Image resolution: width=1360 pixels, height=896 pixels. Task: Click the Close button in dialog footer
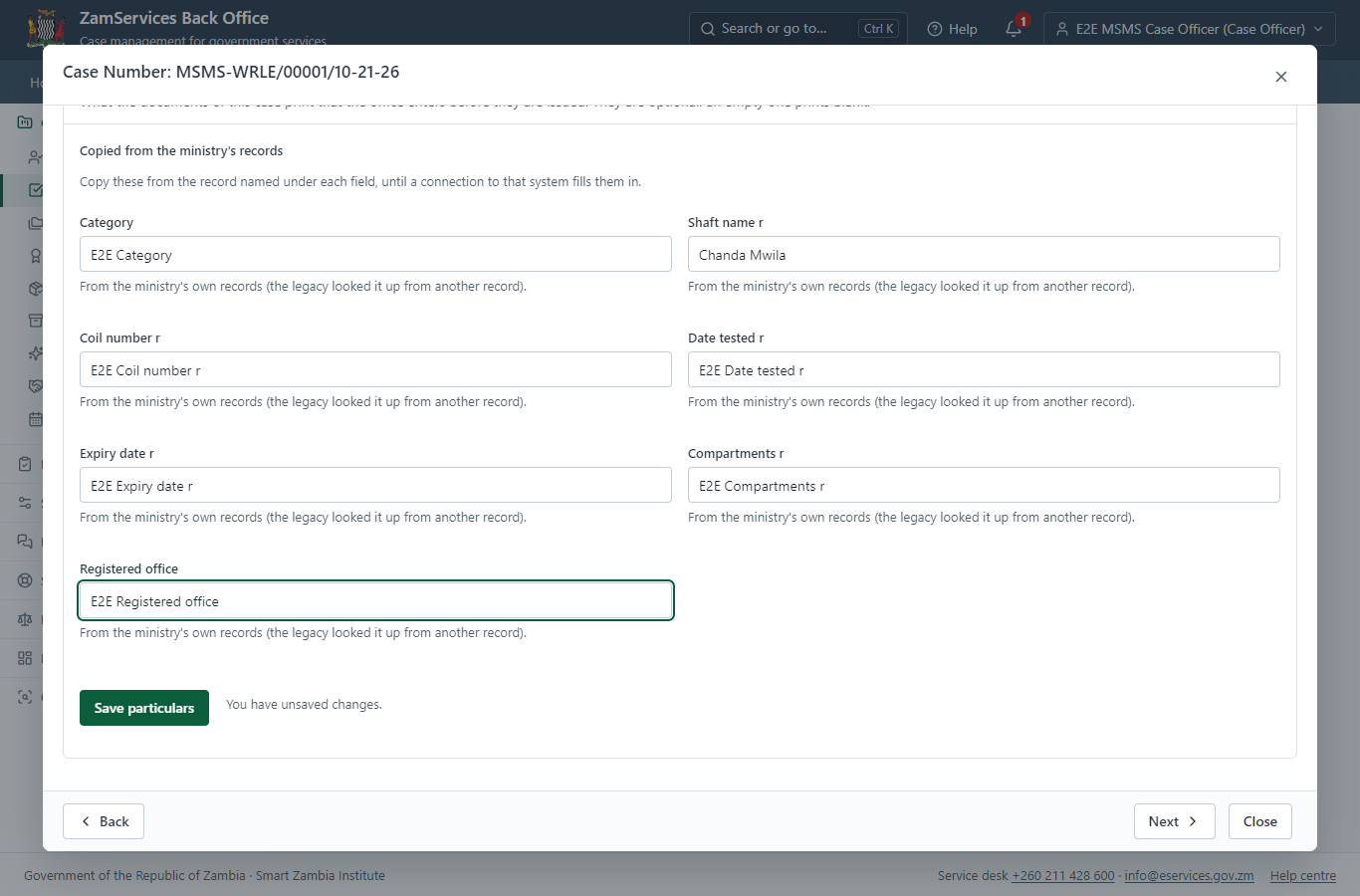coord(1259,821)
